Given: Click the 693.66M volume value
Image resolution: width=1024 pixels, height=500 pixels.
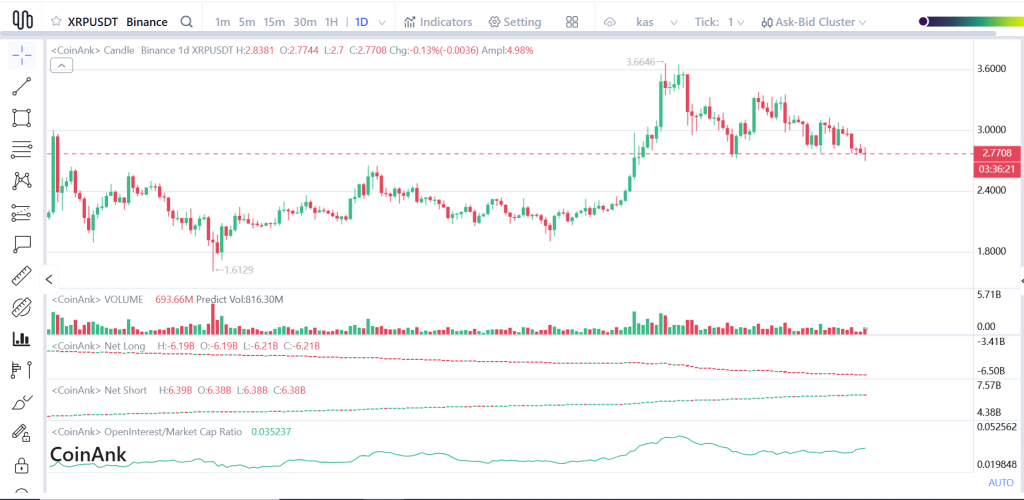Looking at the screenshot, I should 174,299.
